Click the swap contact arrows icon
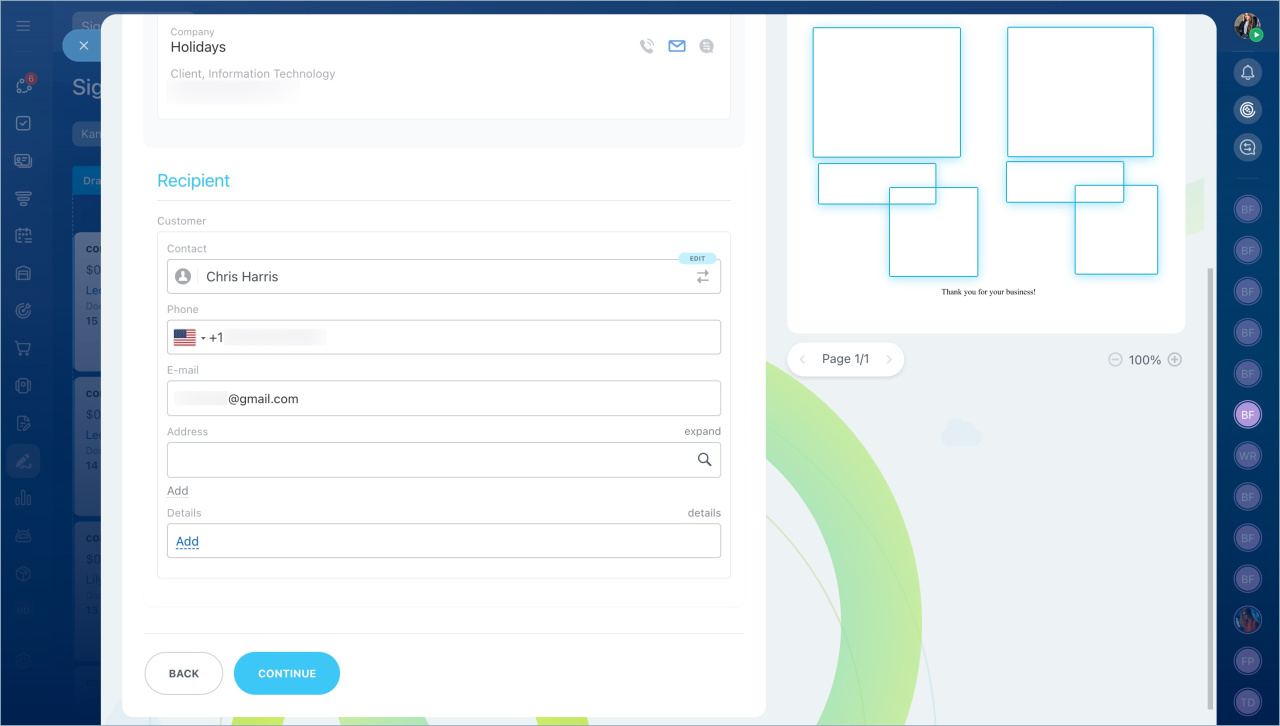The height and width of the screenshot is (726, 1280). click(x=703, y=277)
